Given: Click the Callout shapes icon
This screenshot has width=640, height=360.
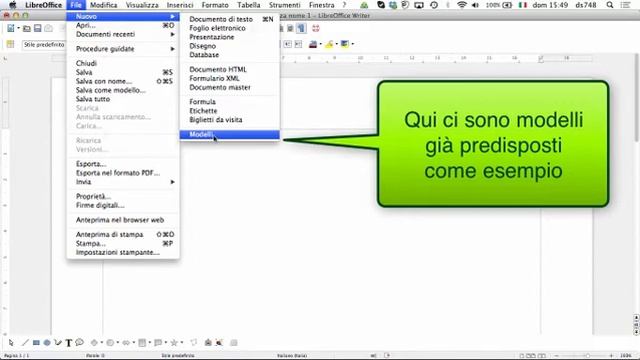Looking at the screenshot, I should point(158,343).
